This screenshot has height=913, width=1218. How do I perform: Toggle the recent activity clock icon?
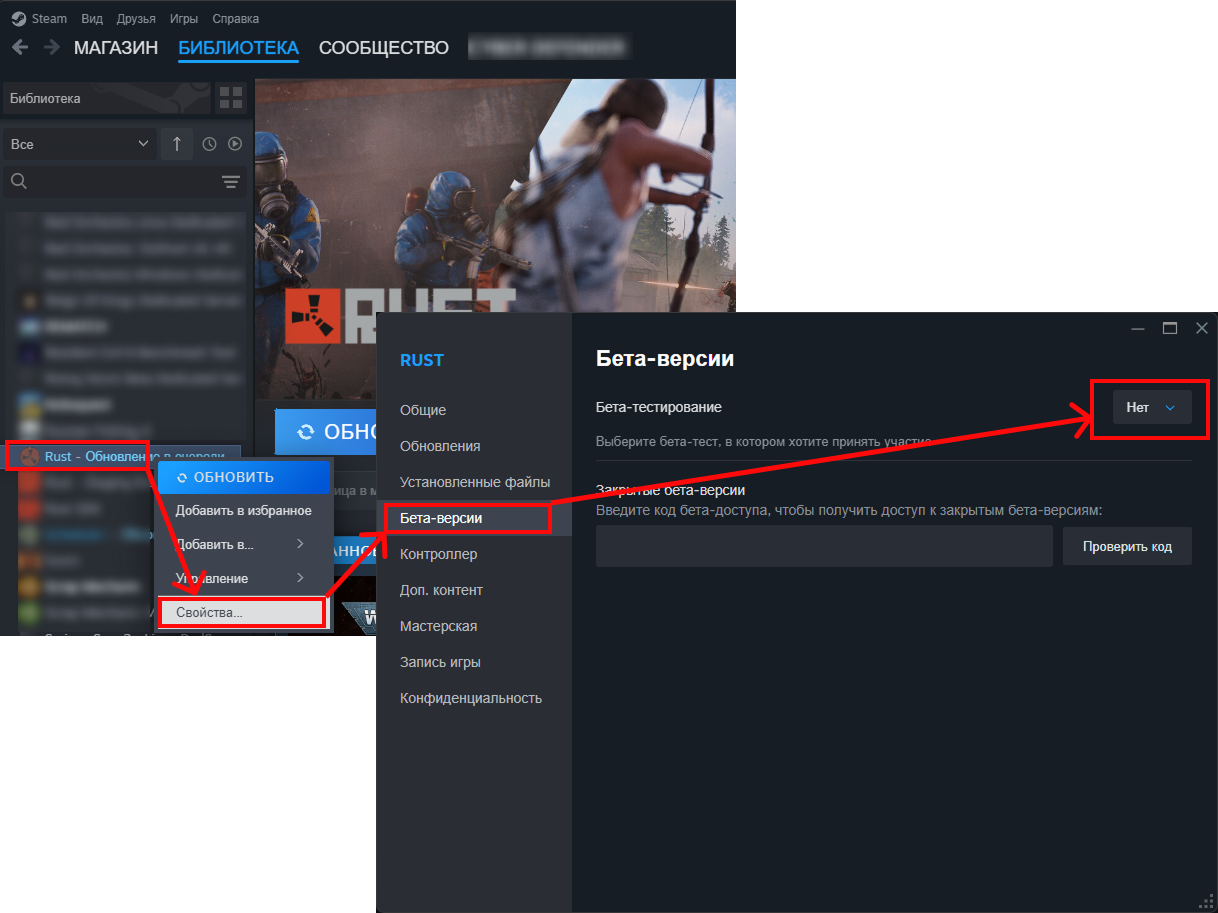tap(209, 144)
